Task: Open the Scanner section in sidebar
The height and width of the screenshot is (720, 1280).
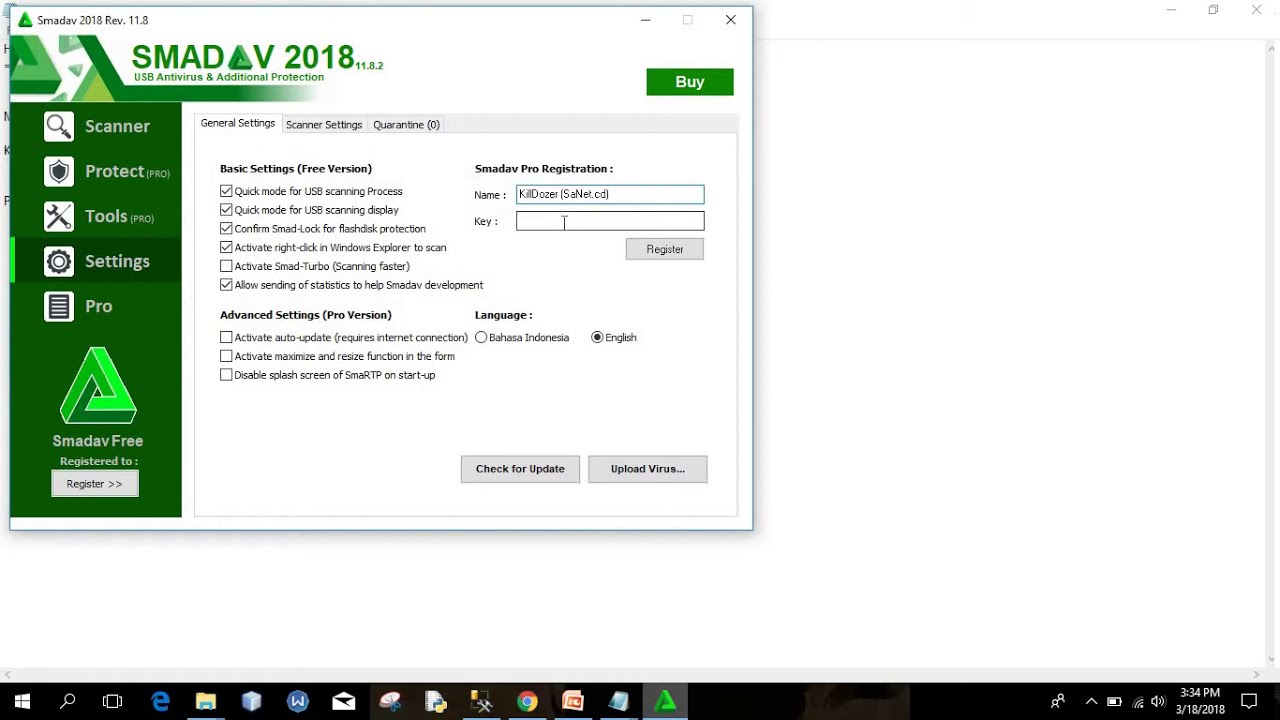Action: (97, 126)
